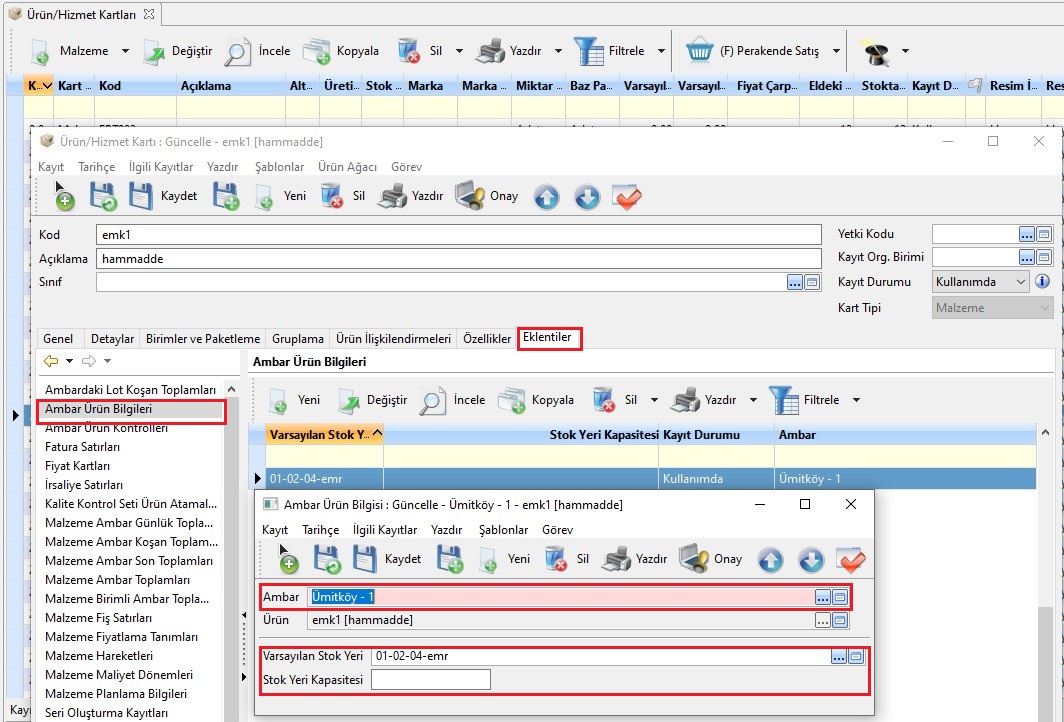Viewport: 1064px width, 722px height.
Task: Expand the Filtrele dropdown arrow in the Ambar Ürün Bilgileri toolbar
Action: pyautogui.click(x=856, y=400)
